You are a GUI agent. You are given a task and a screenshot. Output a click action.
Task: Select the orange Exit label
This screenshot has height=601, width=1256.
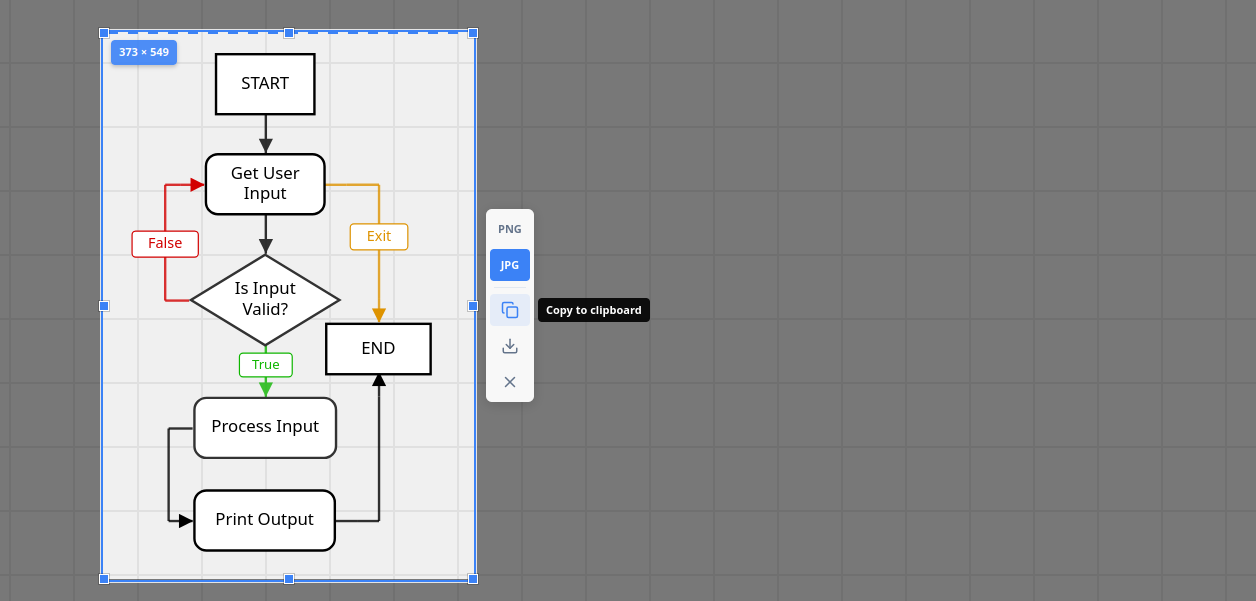pyautogui.click(x=379, y=236)
